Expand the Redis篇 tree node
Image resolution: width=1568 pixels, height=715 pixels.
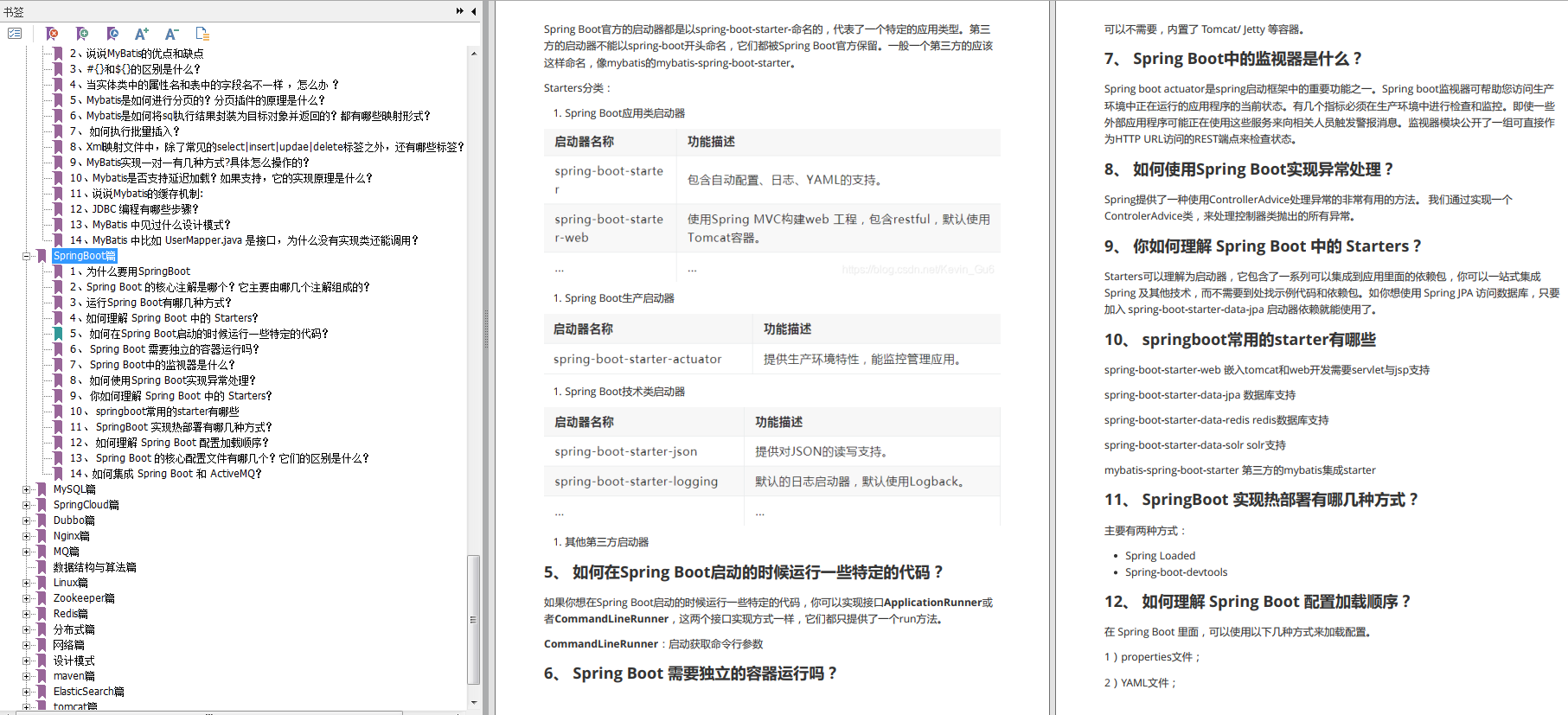[26, 614]
